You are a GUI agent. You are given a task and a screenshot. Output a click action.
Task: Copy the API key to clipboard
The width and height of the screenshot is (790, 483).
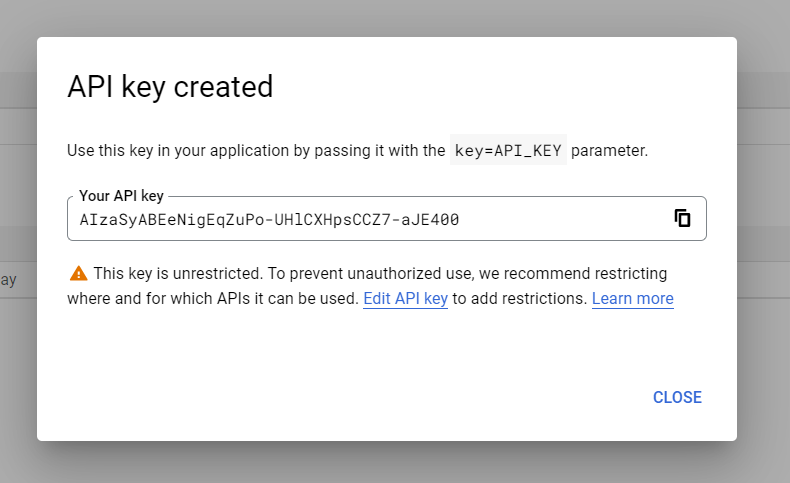tap(682, 218)
